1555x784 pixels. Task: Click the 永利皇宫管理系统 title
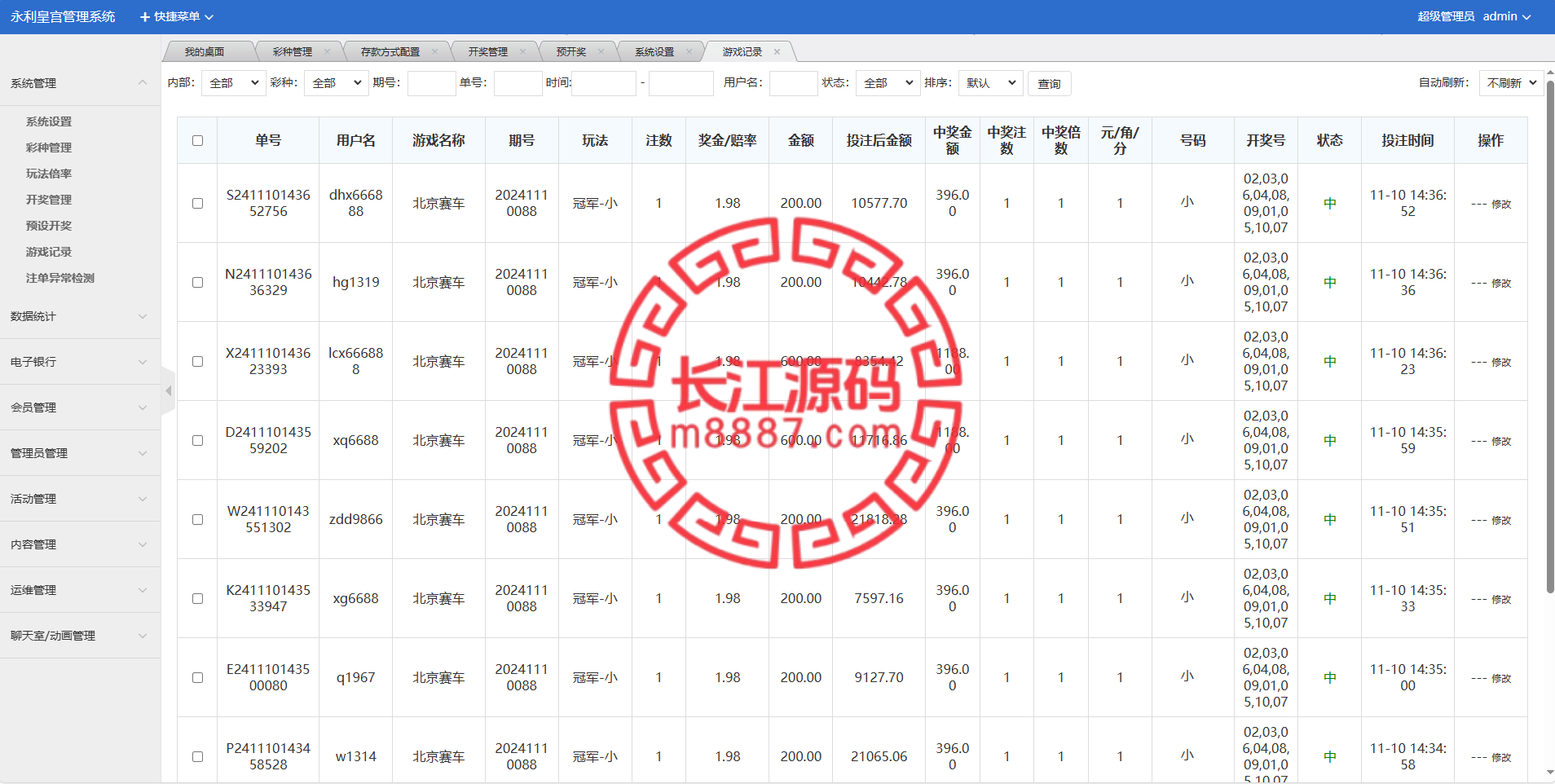click(63, 16)
